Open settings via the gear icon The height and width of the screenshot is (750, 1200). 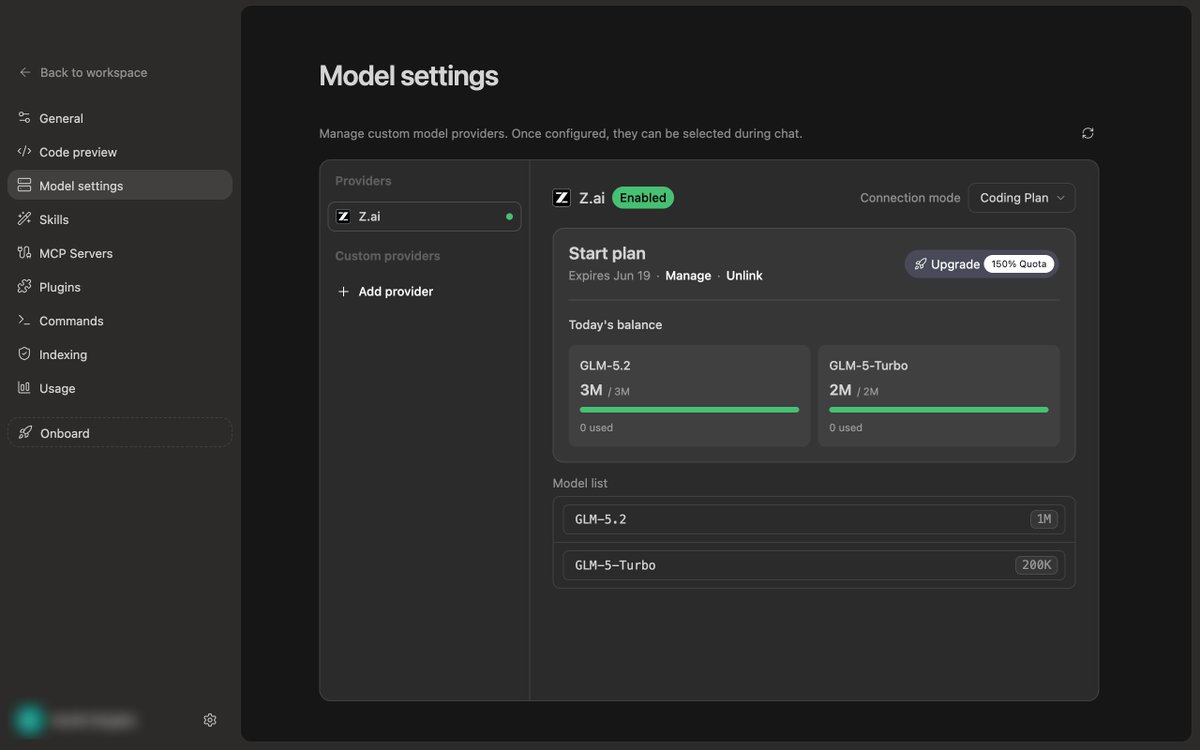(x=210, y=720)
